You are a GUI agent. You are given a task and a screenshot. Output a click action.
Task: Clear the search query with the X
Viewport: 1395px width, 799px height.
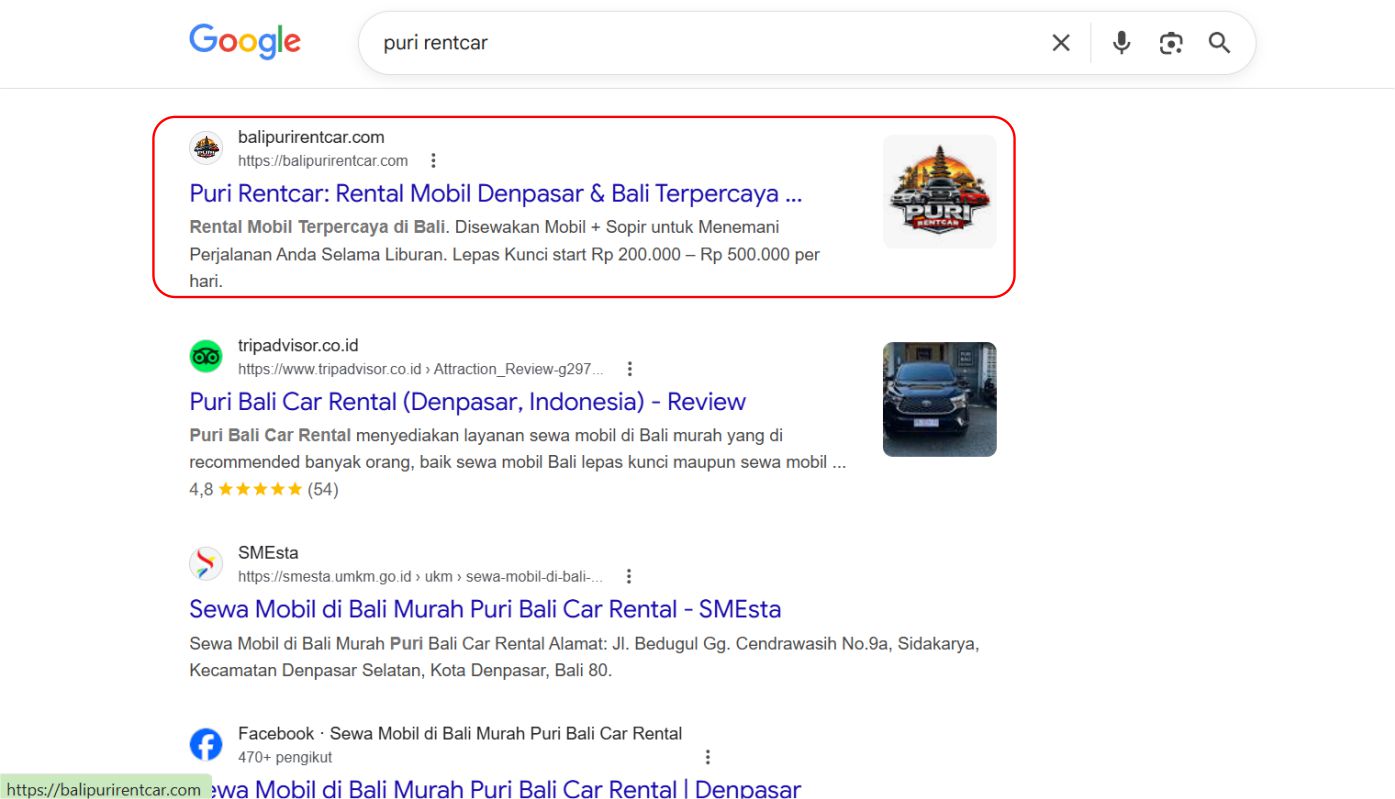(x=1060, y=43)
